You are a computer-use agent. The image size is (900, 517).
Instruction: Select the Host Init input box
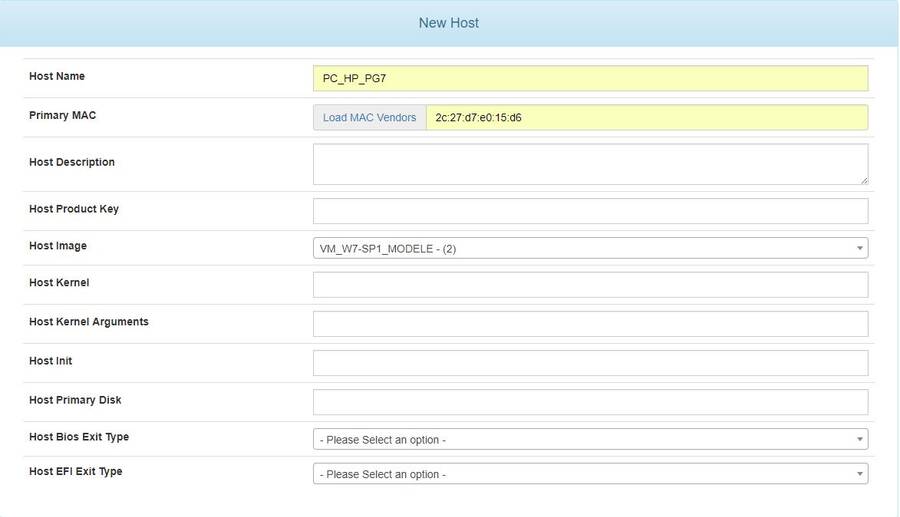tap(590, 363)
